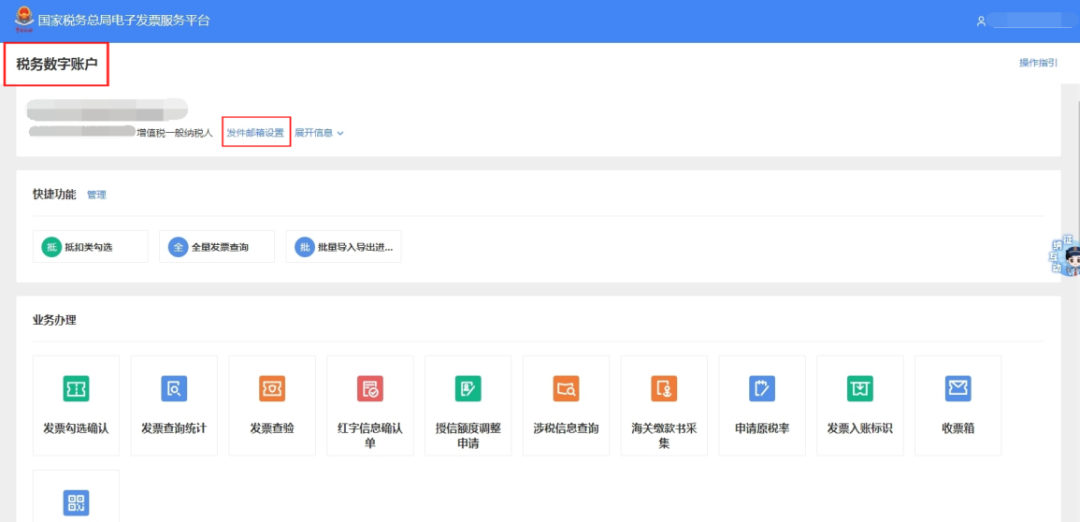Click 发件邮箱设置 link
Screen dimensions: 1080x522
click(x=255, y=133)
